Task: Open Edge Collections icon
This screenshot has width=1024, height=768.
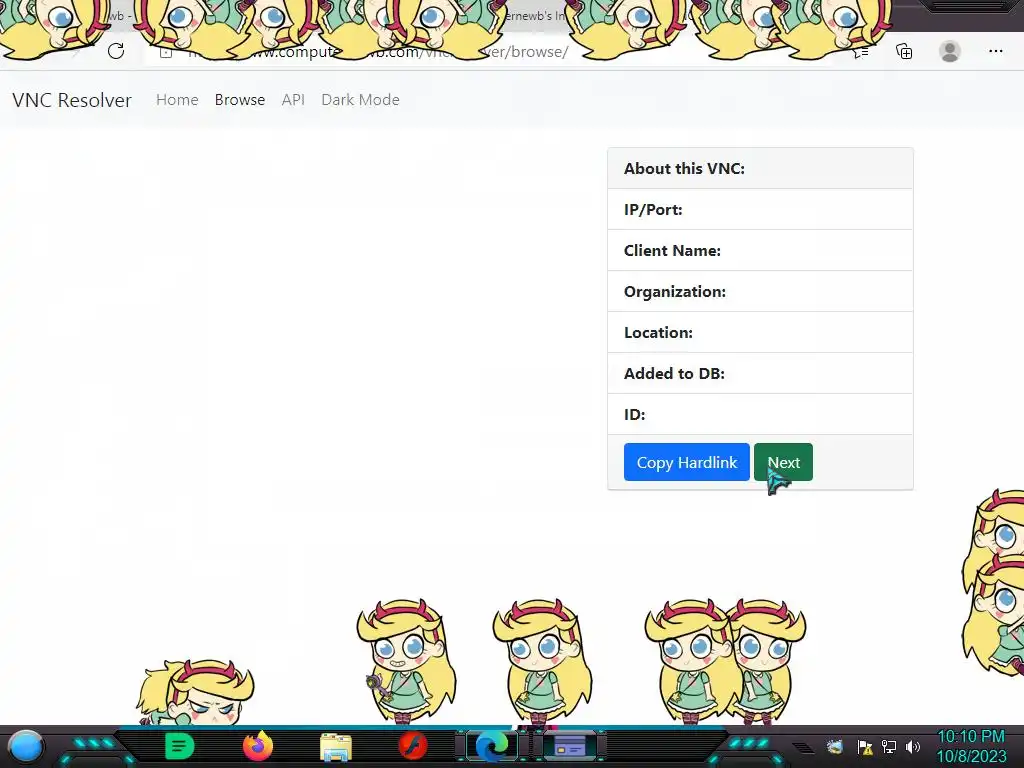Action: point(904,52)
